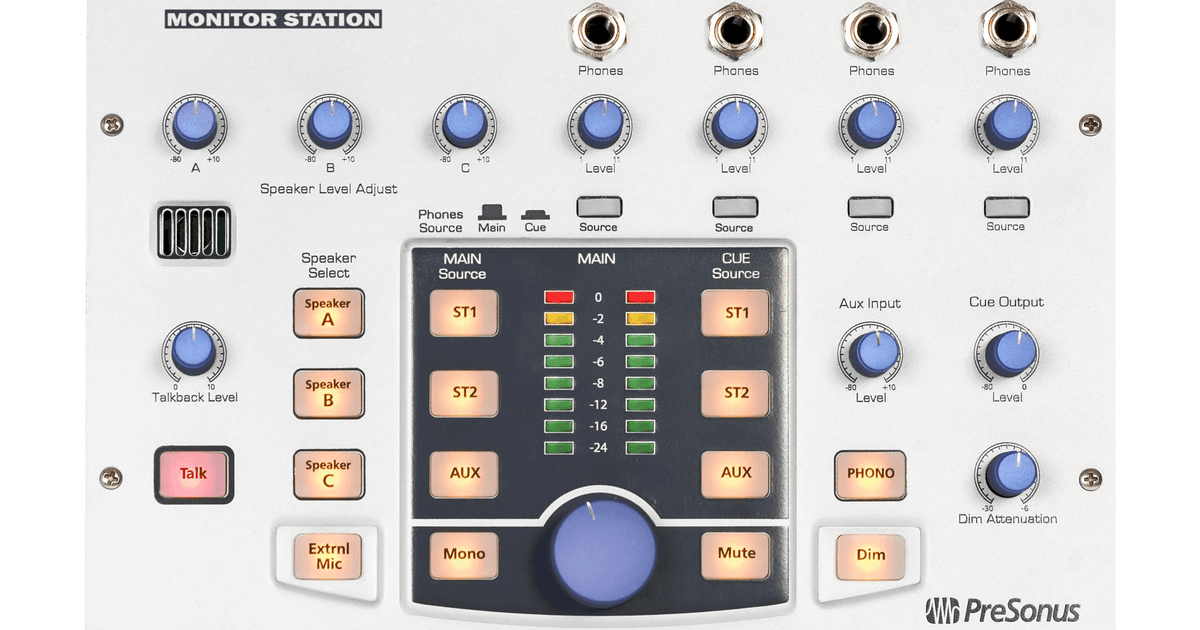
Task: Toggle the Speaker A select button
Action: click(328, 312)
